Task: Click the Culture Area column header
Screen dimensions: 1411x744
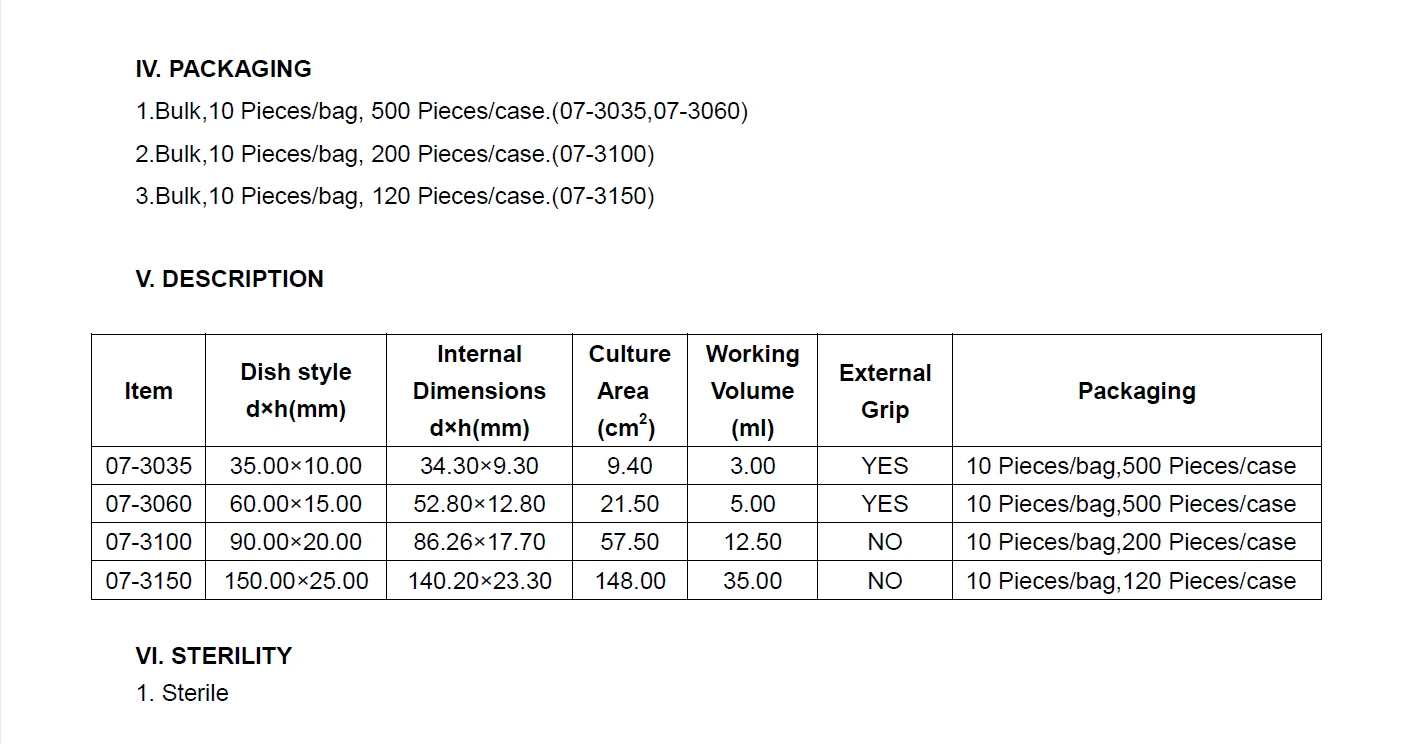Action: 630,391
